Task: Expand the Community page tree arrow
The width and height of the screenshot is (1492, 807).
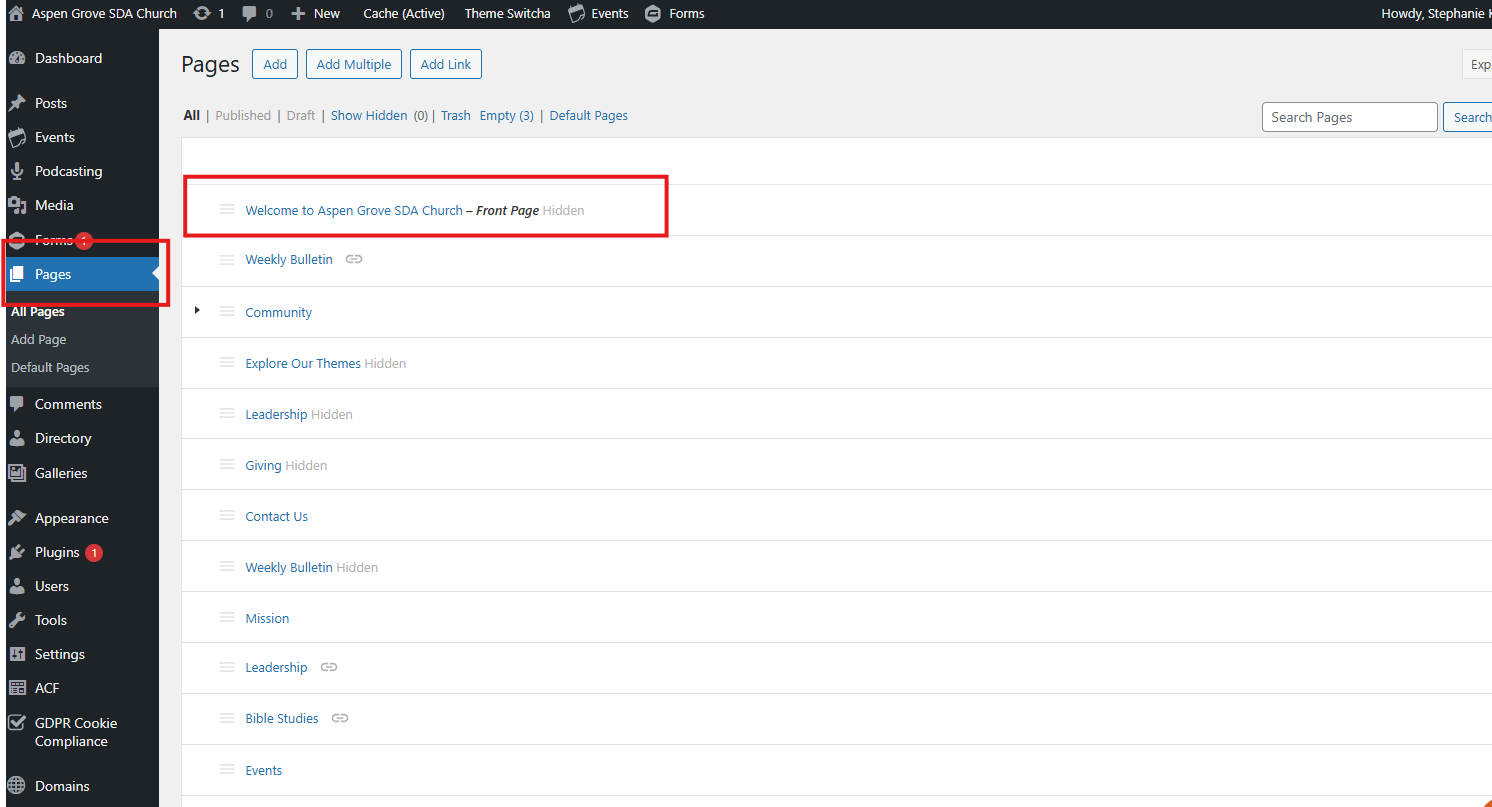Action: pos(197,311)
